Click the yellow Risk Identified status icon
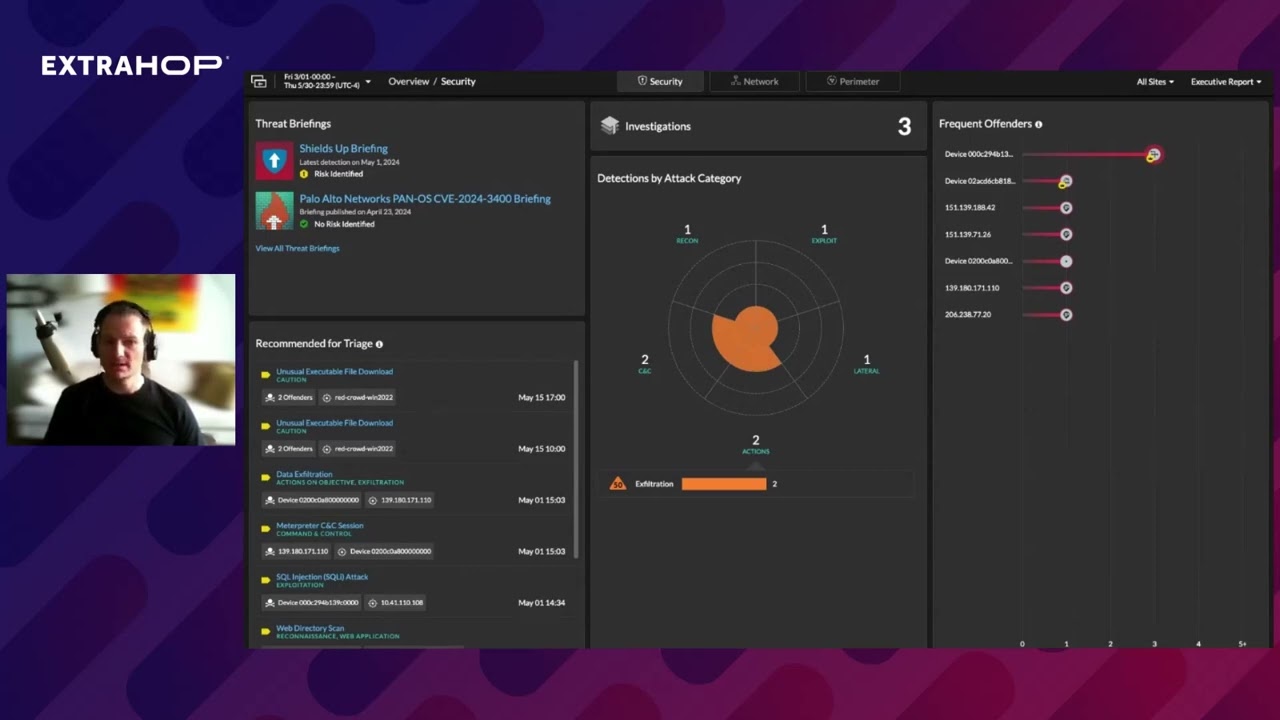This screenshot has width=1280, height=720. click(304, 174)
